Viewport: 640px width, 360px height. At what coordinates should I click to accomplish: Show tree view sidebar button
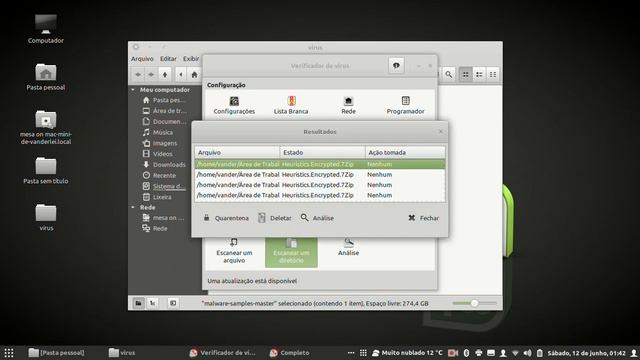pyautogui.click(x=152, y=303)
